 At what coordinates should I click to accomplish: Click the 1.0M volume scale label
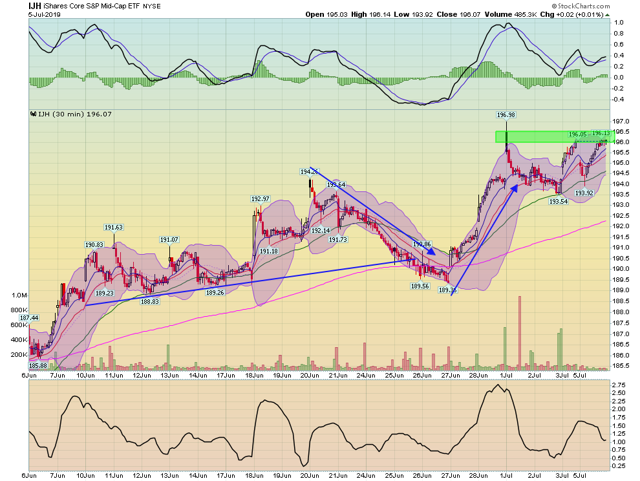click(19, 296)
